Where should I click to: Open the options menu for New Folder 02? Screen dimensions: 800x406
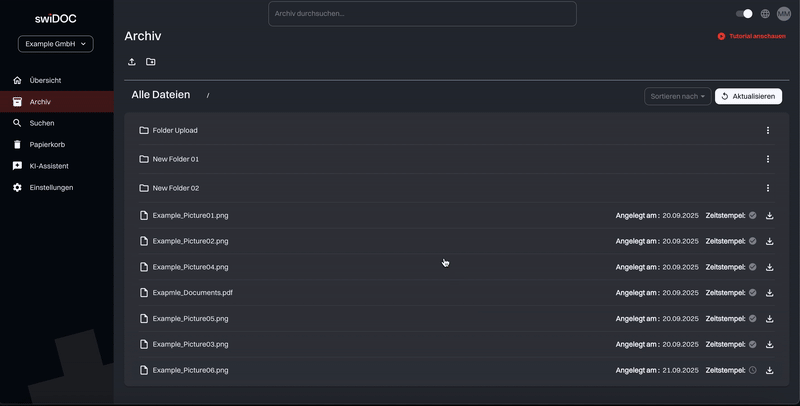tap(768, 188)
